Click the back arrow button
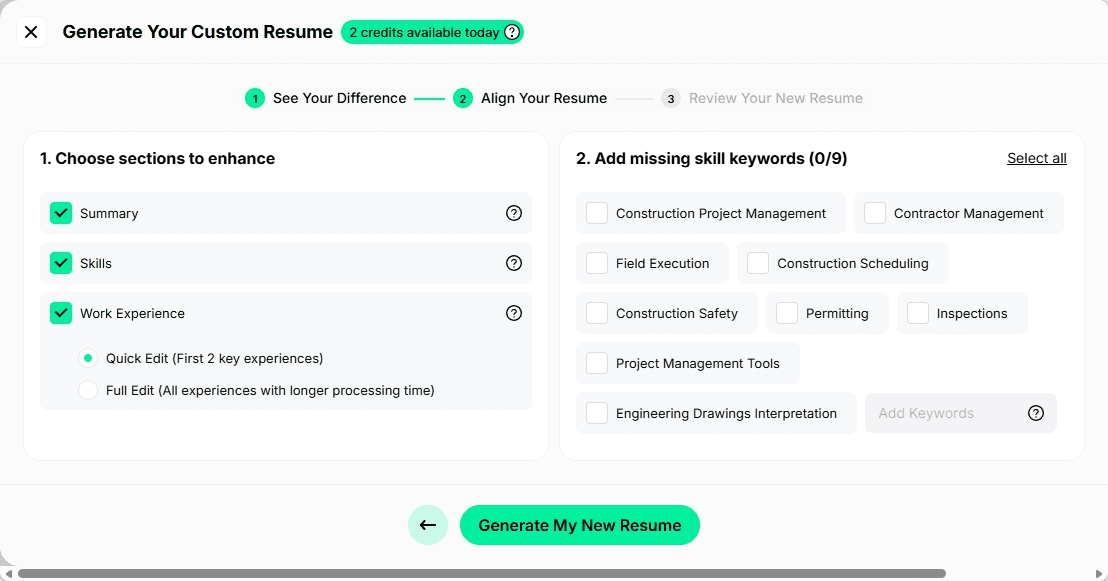Image resolution: width=1108 pixels, height=581 pixels. 428,524
